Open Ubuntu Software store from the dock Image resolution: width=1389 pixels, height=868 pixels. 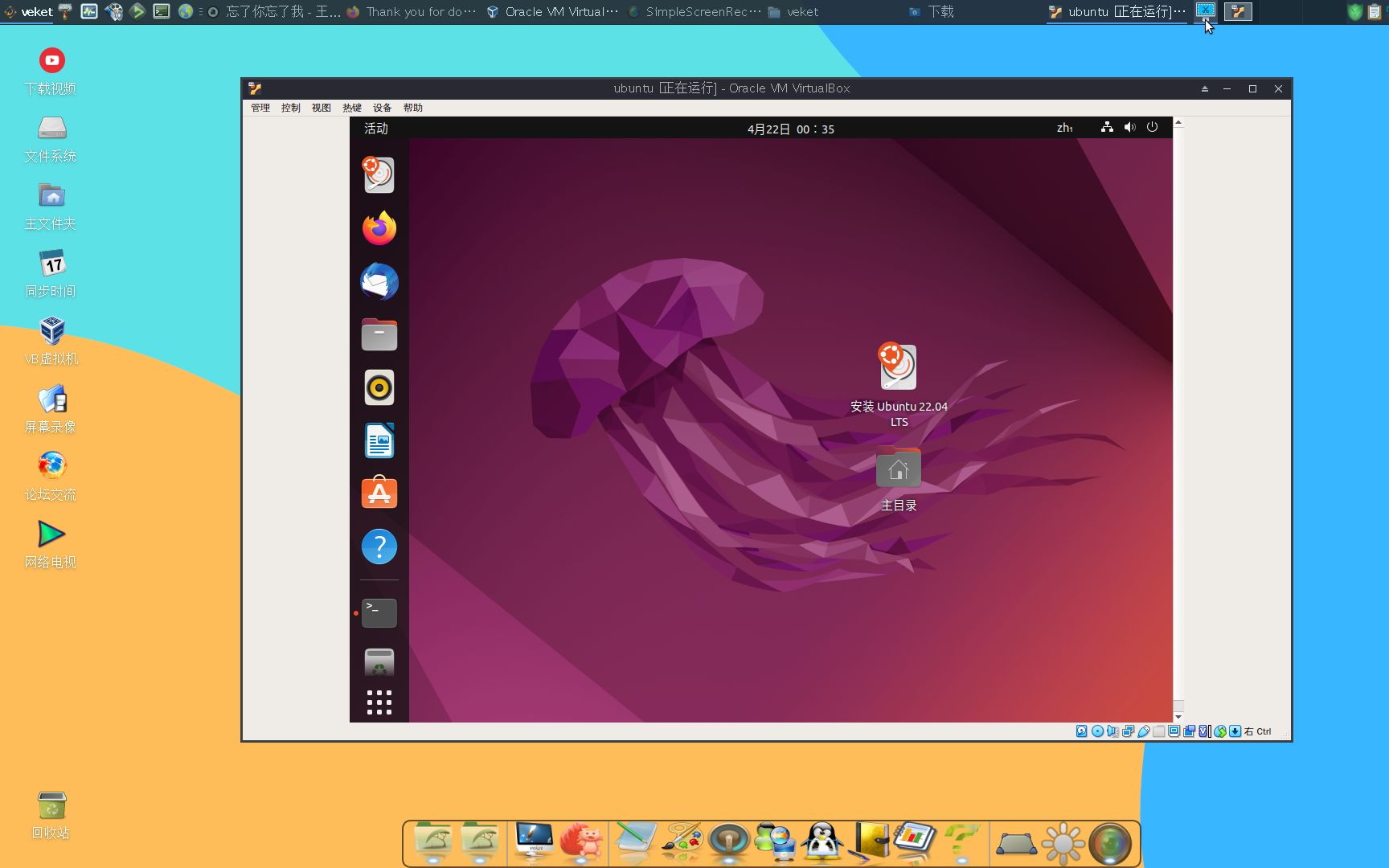[379, 493]
